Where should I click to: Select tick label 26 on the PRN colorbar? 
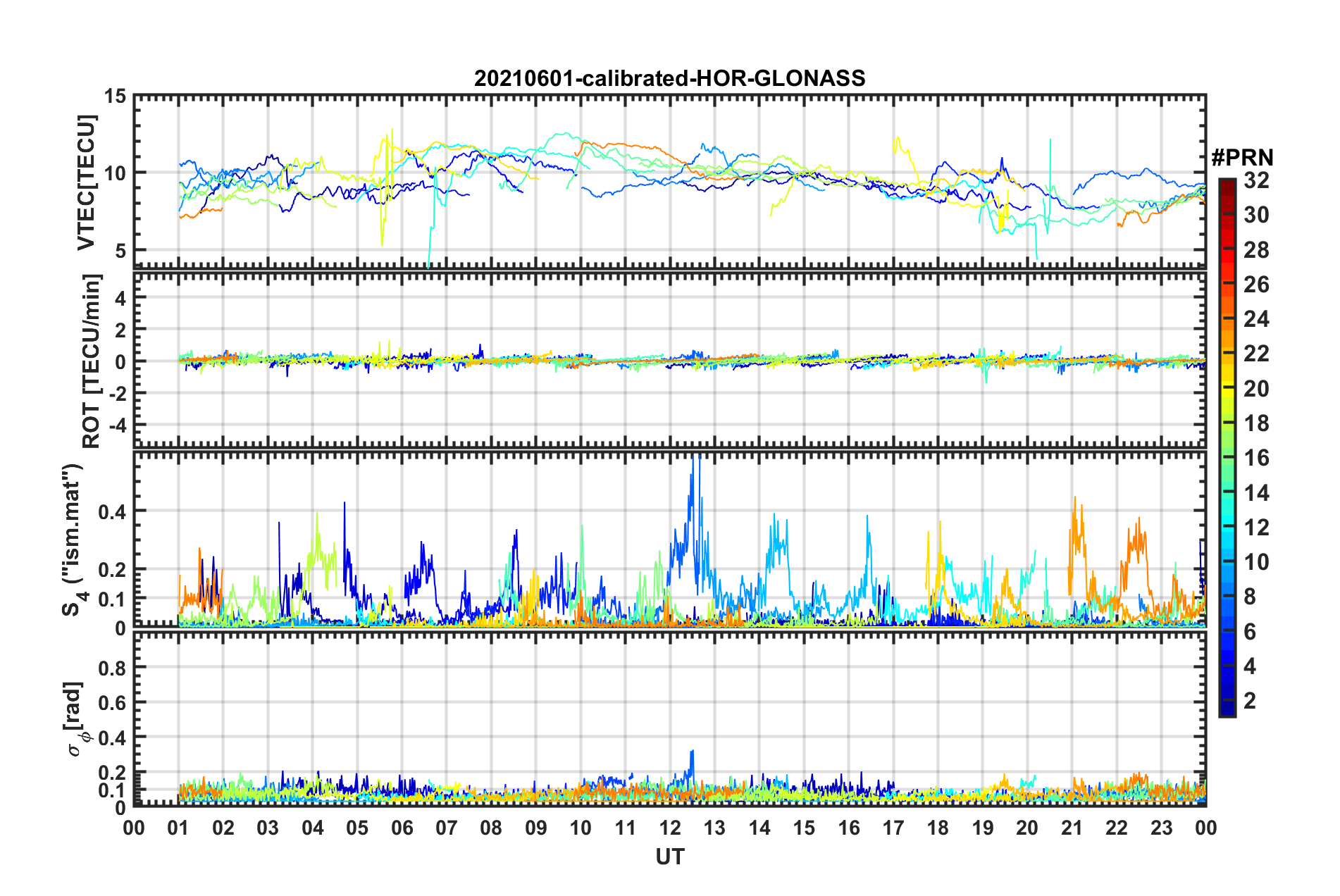tap(1256, 285)
